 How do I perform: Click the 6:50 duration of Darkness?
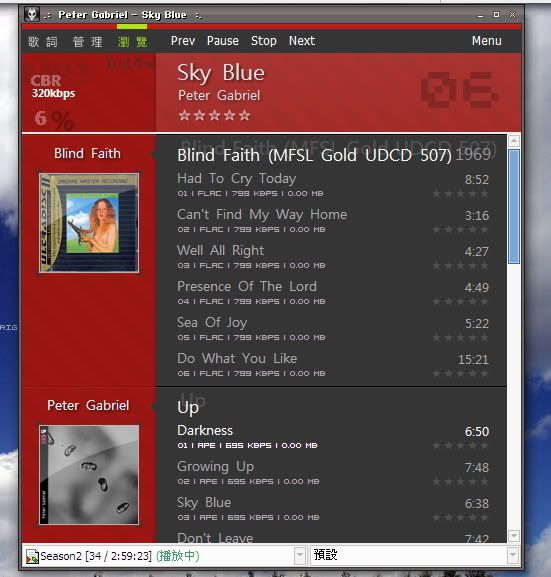click(477, 432)
